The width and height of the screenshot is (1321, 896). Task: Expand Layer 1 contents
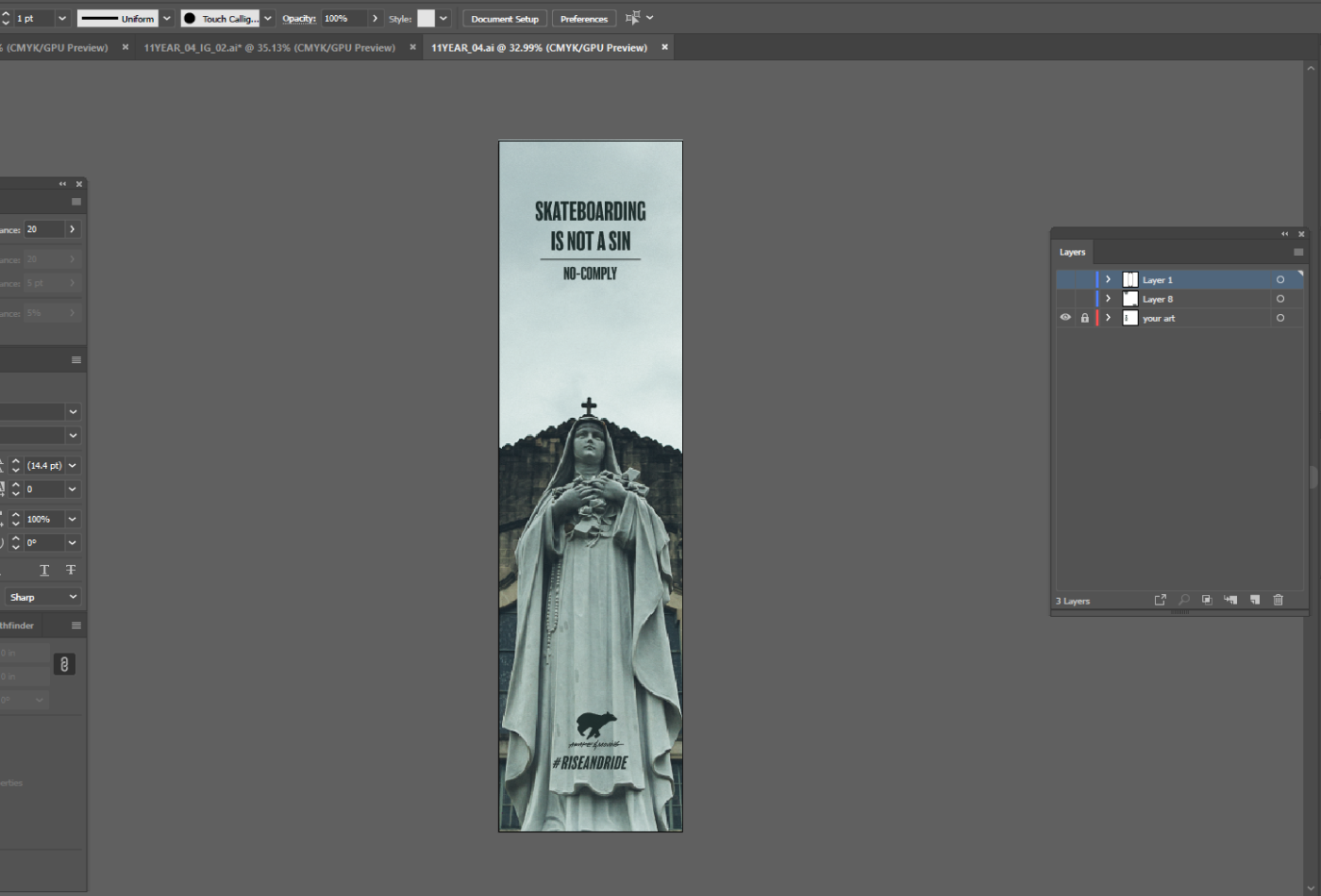[x=1109, y=279]
